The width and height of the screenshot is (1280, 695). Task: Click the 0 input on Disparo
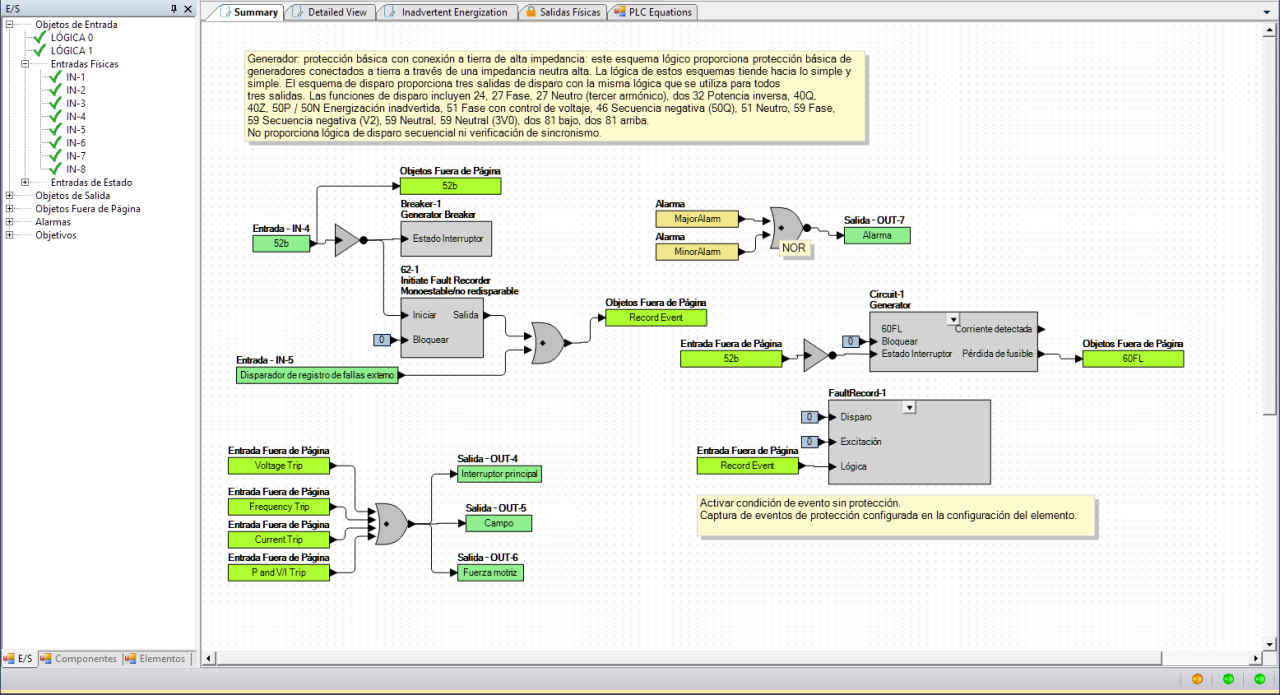810,417
